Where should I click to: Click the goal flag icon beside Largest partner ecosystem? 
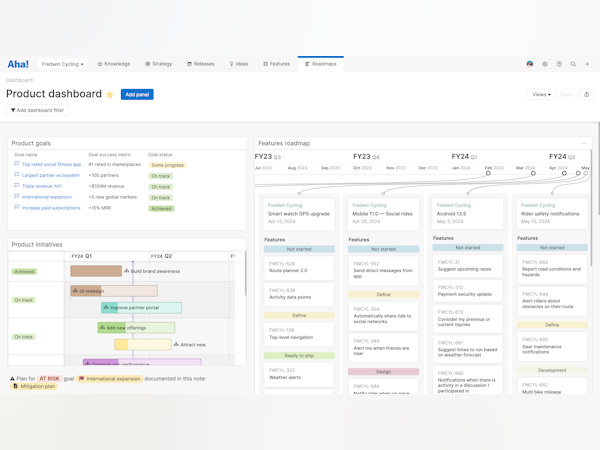16,175
